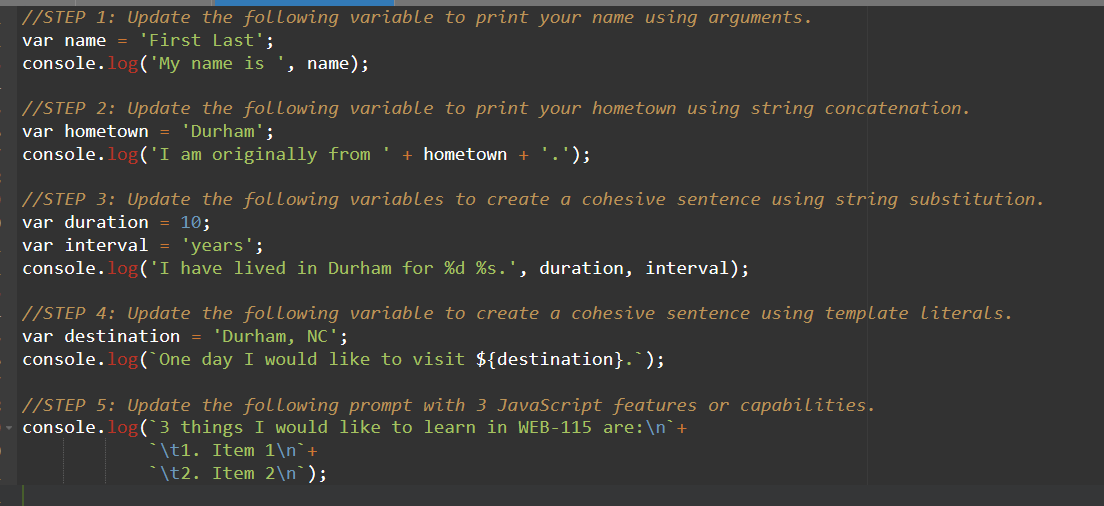Image resolution: width=1104 pixels, height=506 pixels.
Task: Click 'var destination' declaration
Action: 101,336
